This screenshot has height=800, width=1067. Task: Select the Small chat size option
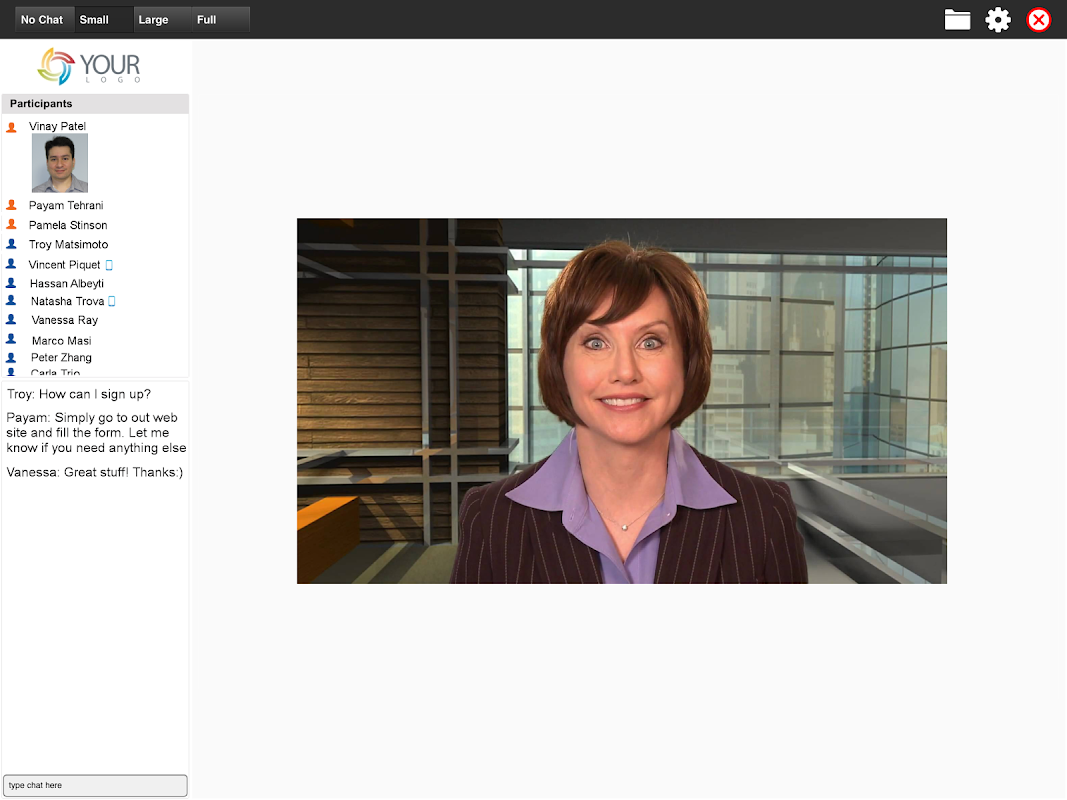(102, 20)
